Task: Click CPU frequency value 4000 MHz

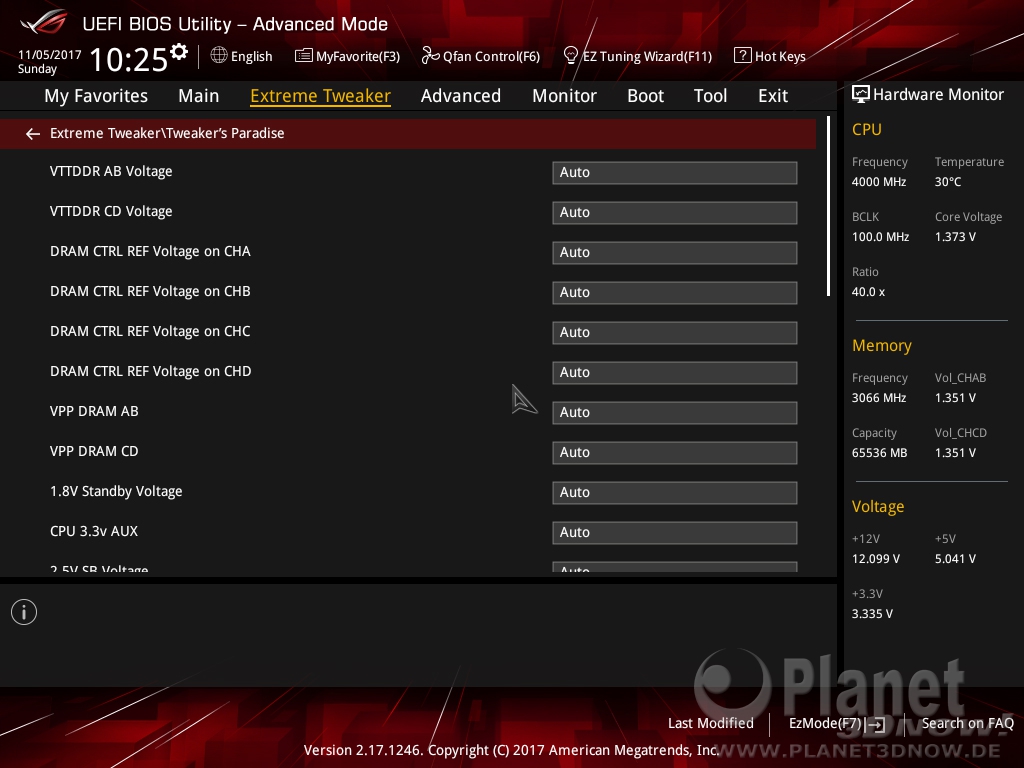Action: click(x=879, y=182)
